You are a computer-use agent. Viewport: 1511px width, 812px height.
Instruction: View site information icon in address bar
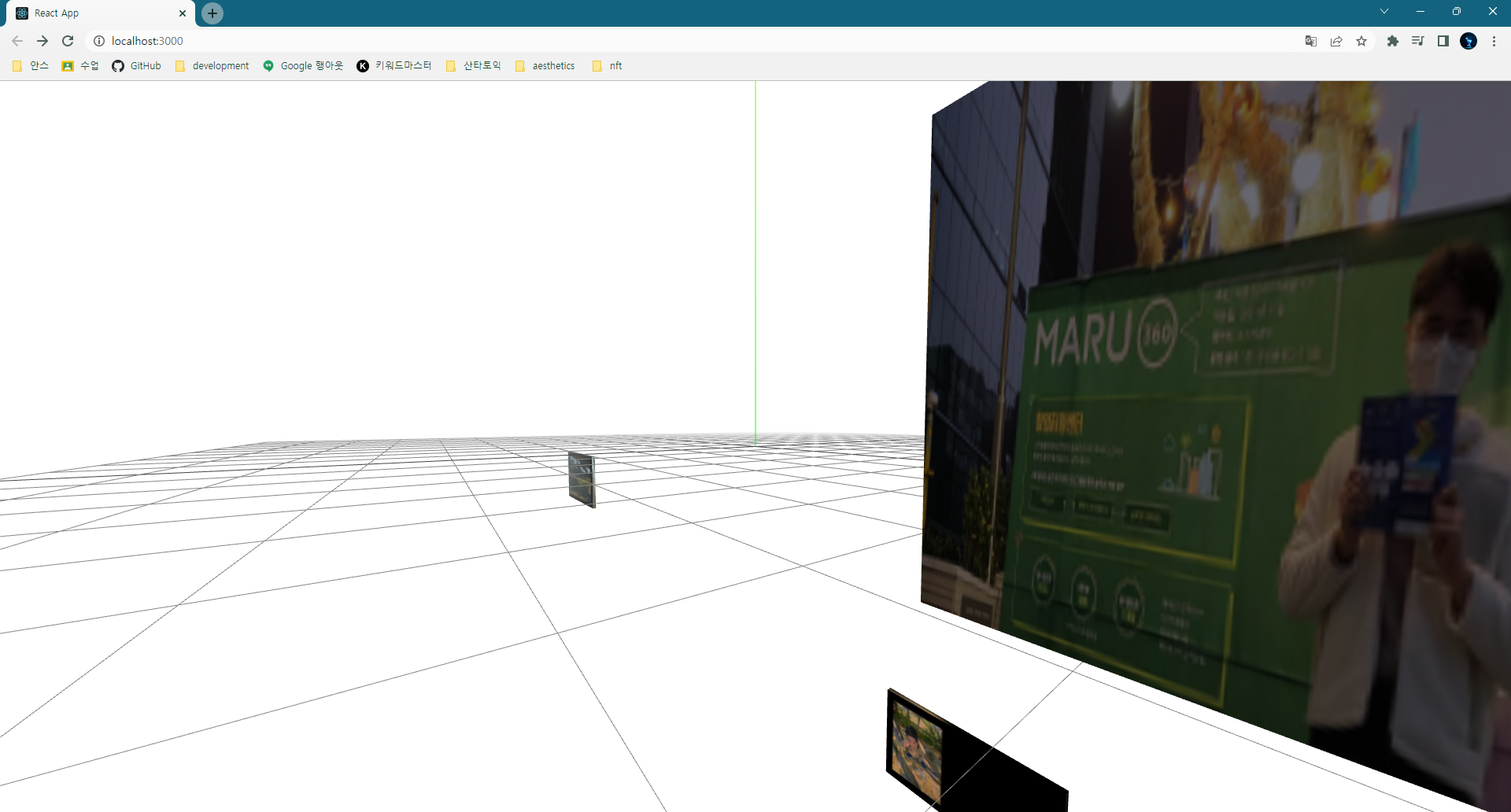pyautogui.click(x=99, y=41)
